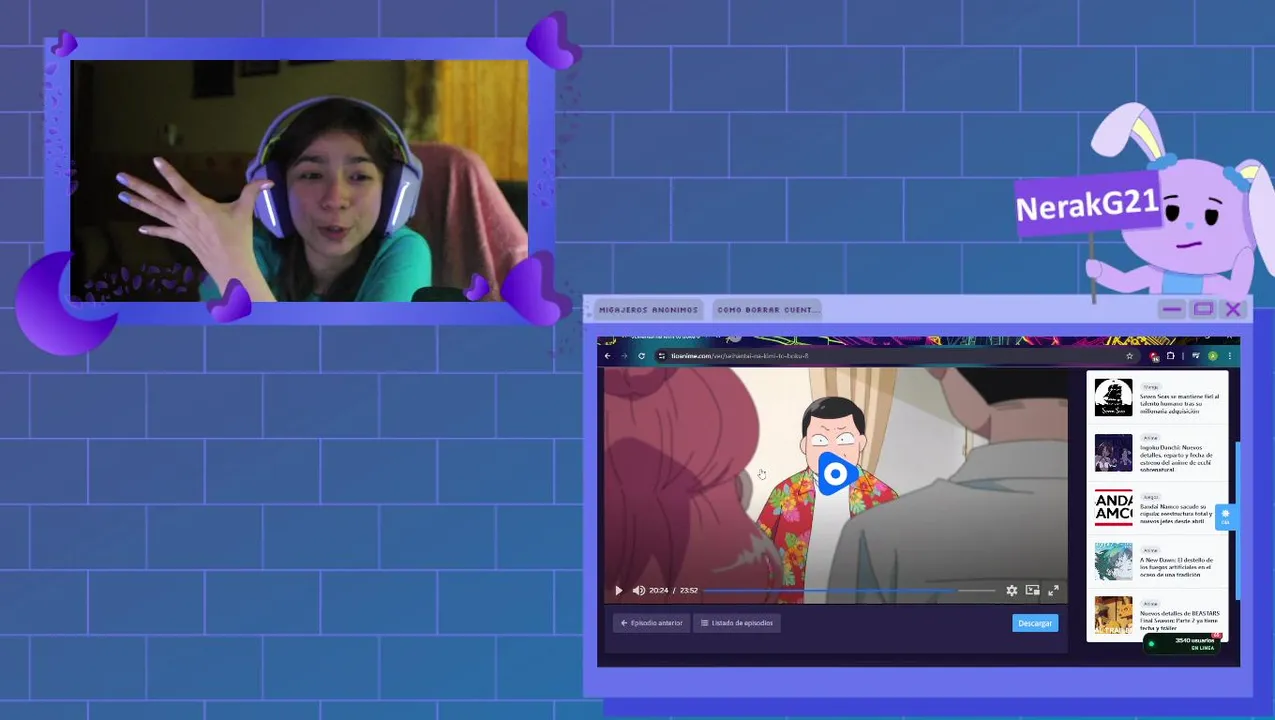Open the red badge extension icon
Image resolution: width=1275 pixels, height=720 pixels.
click(x=1154, y=356)
